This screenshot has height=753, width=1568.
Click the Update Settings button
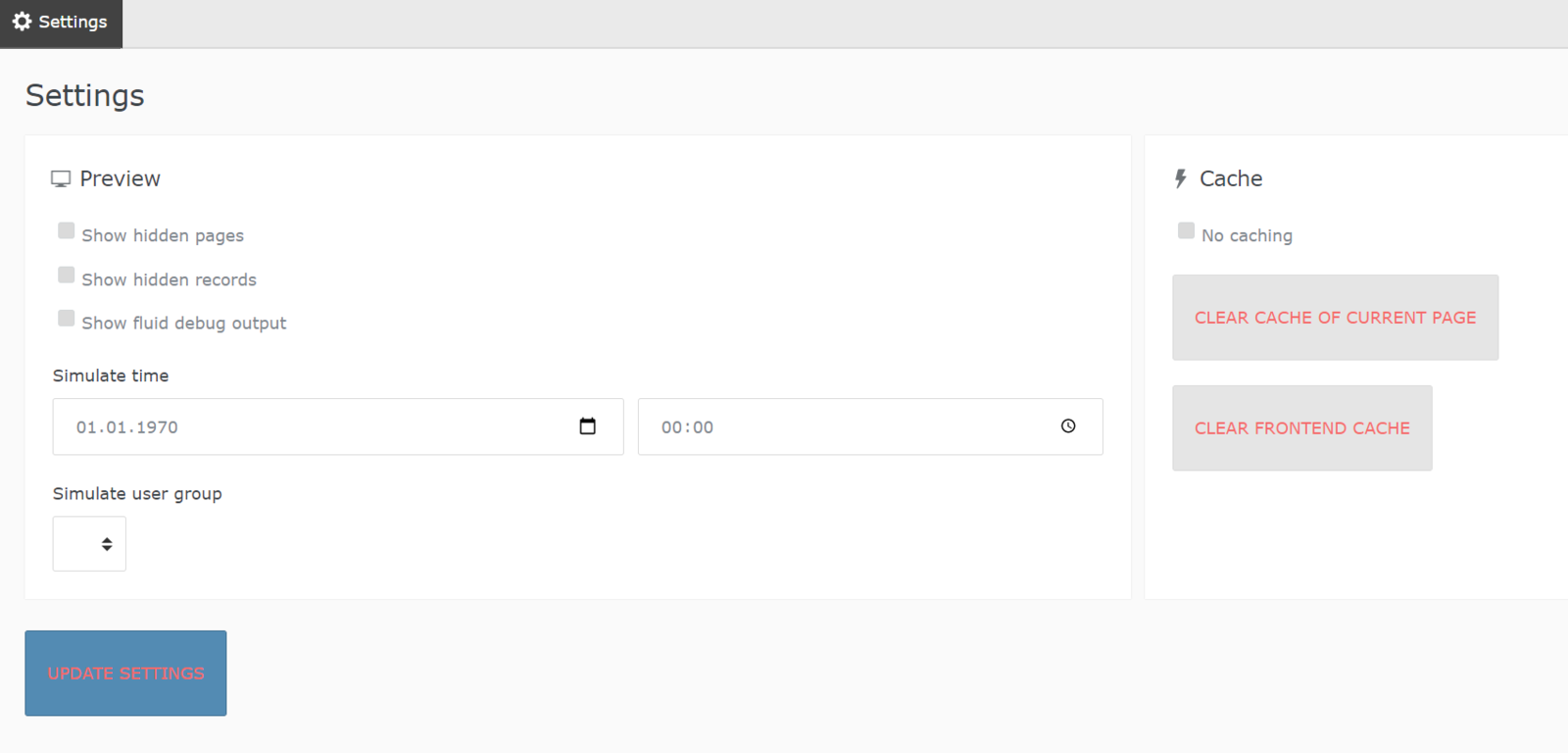pyautogui.click(x=125, y=674)
